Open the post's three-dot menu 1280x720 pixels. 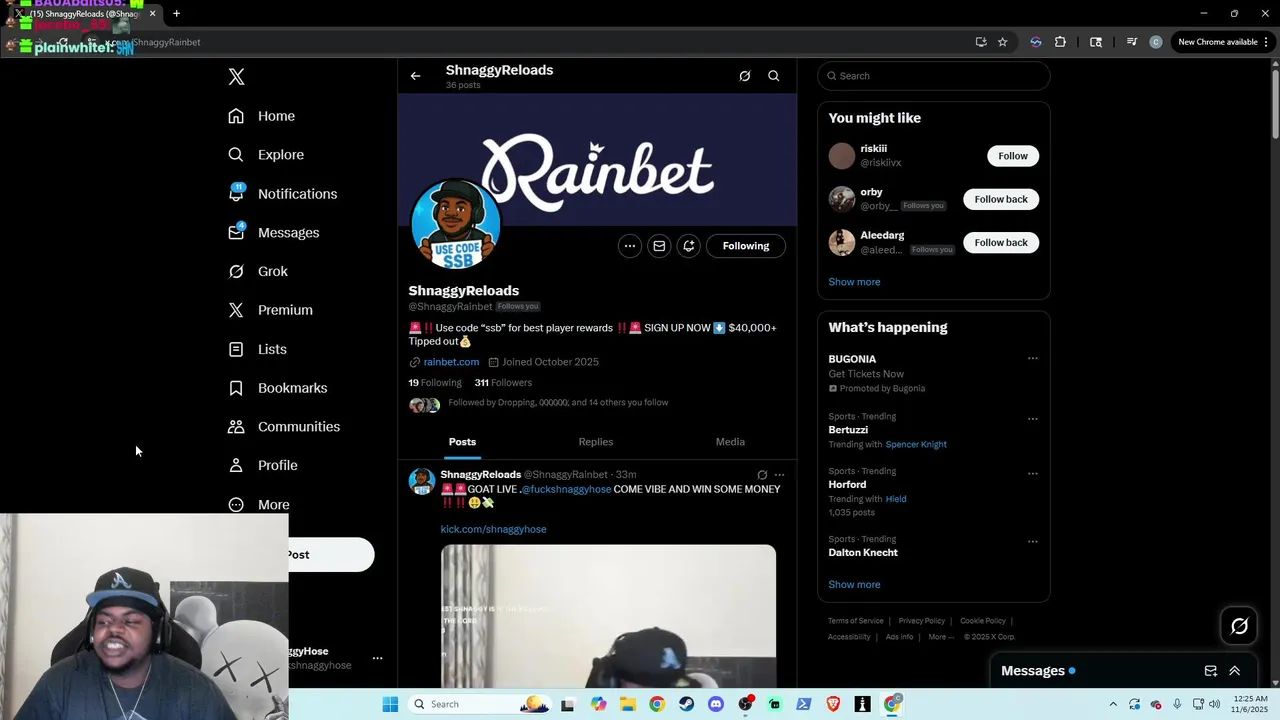pos(780,475)
